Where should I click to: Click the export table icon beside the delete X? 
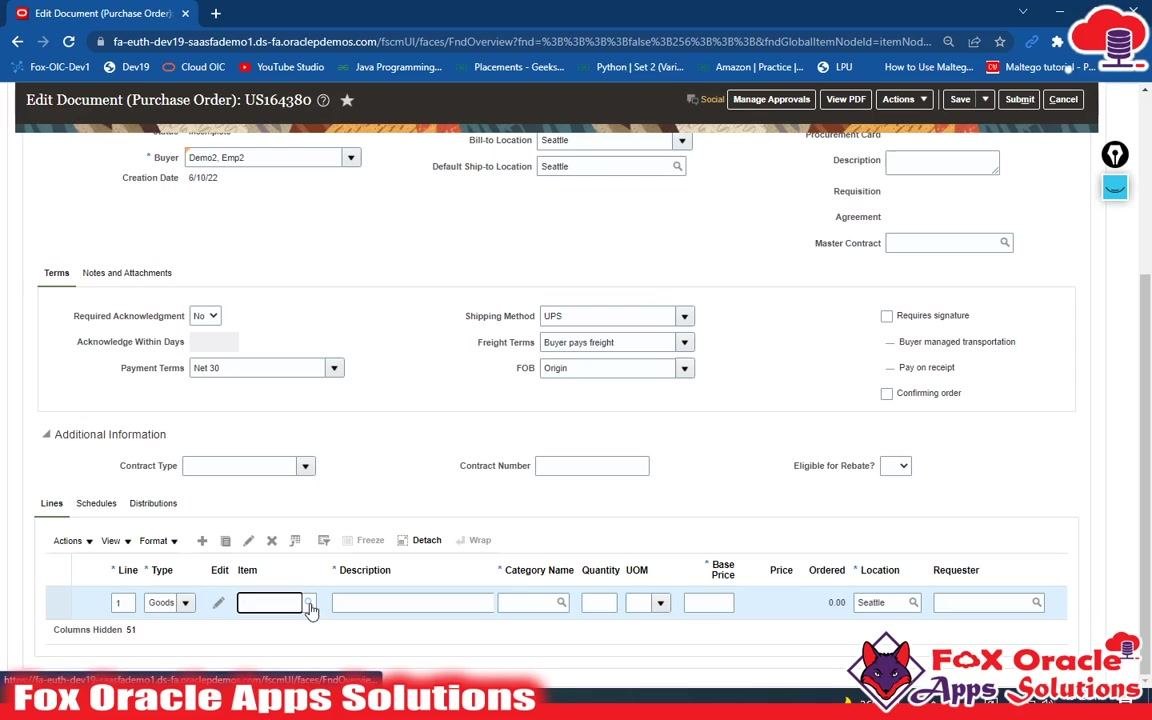[295, 541]
